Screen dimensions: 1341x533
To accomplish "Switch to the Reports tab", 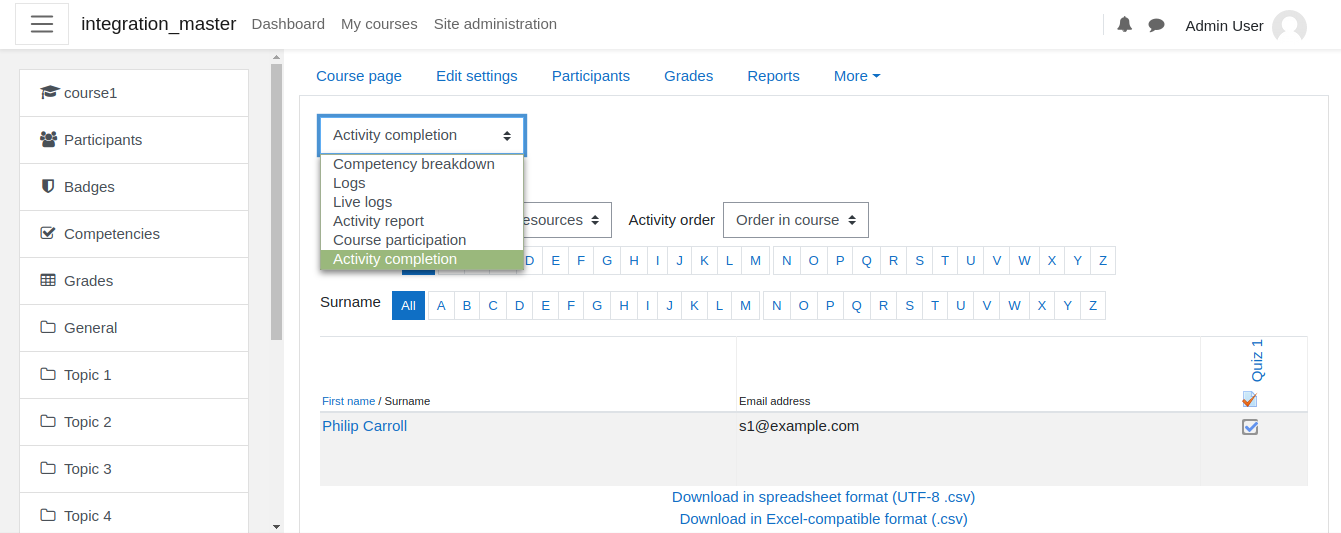I will point(773,76).
